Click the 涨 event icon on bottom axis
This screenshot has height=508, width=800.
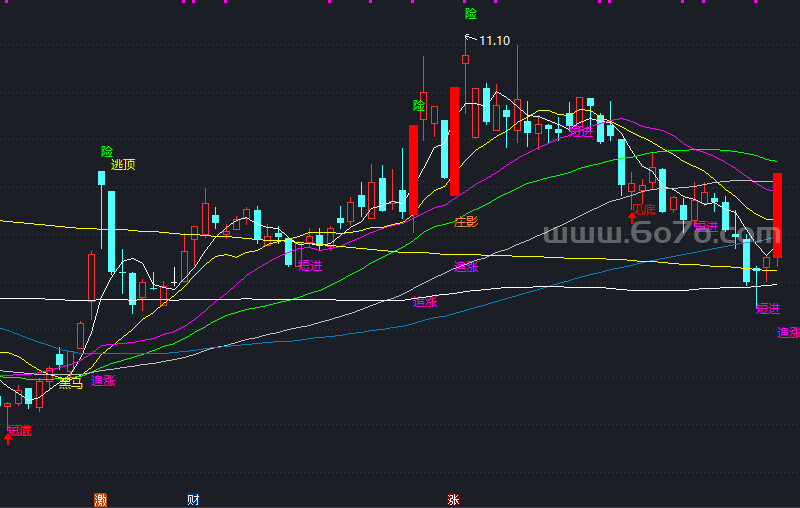tap(453, 500)
